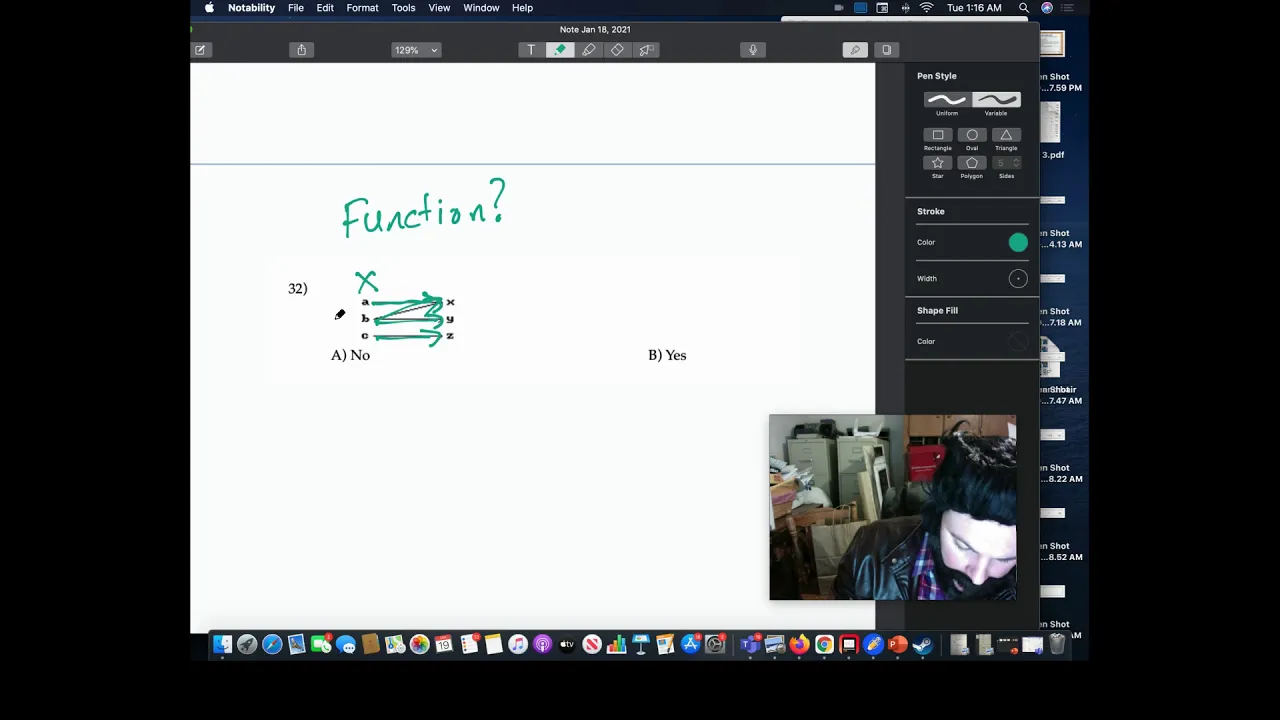This screenshot has width=1280, height=720.
Task: Open the green Stroke color swatch
Action: coord(1018,242)
